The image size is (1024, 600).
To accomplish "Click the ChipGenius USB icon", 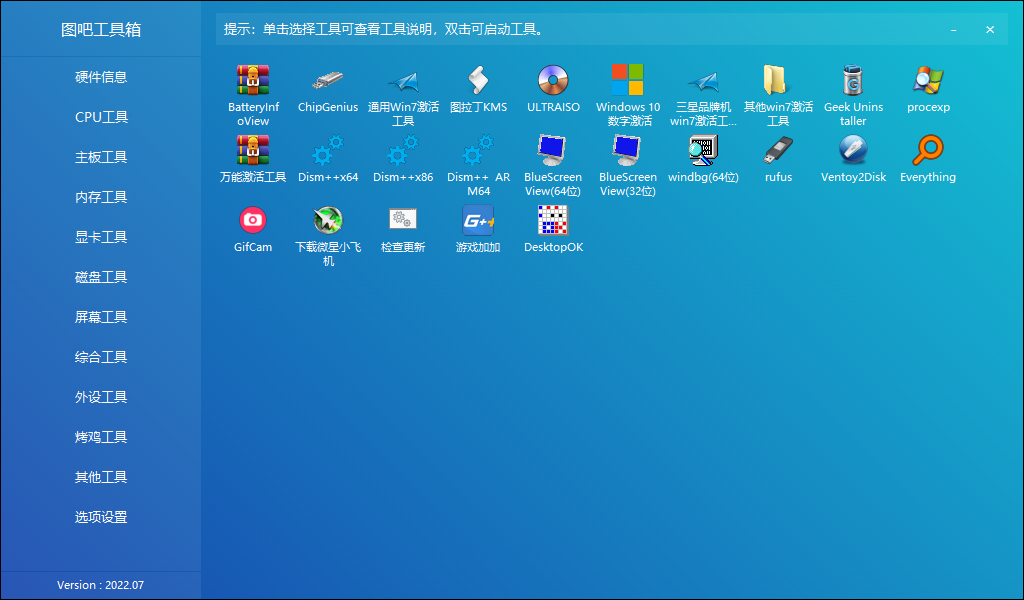I will point(328,80).
